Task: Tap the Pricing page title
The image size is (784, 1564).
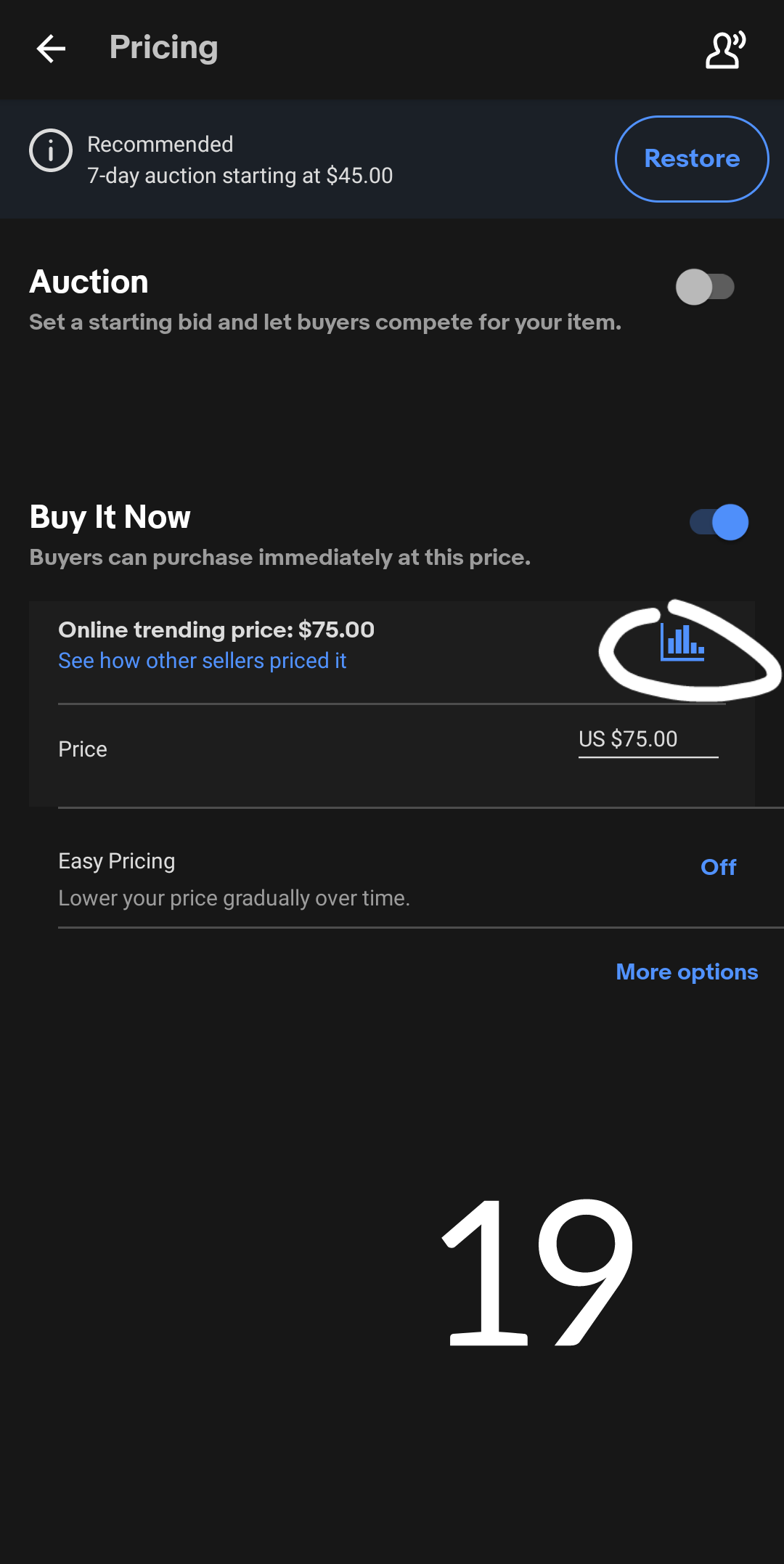Action: click(163, 47)
